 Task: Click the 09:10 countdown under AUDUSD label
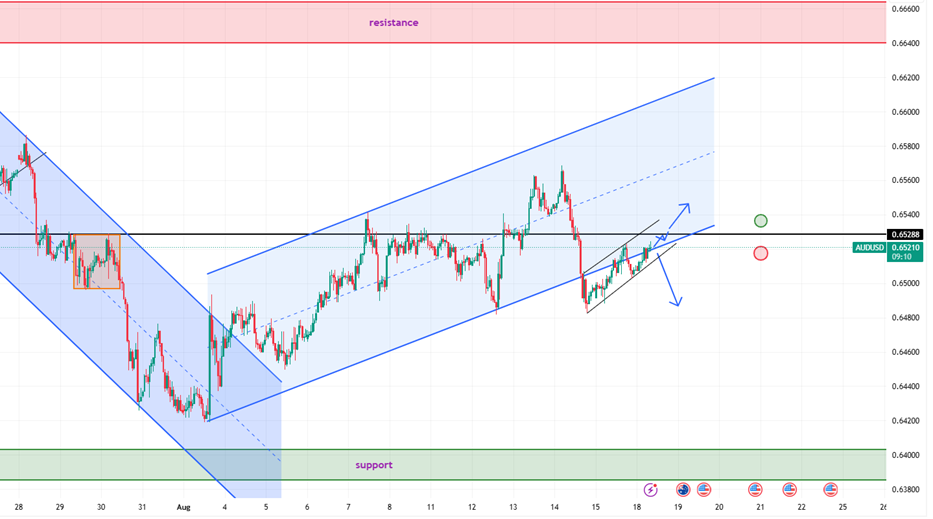click(x=901, y=257)
